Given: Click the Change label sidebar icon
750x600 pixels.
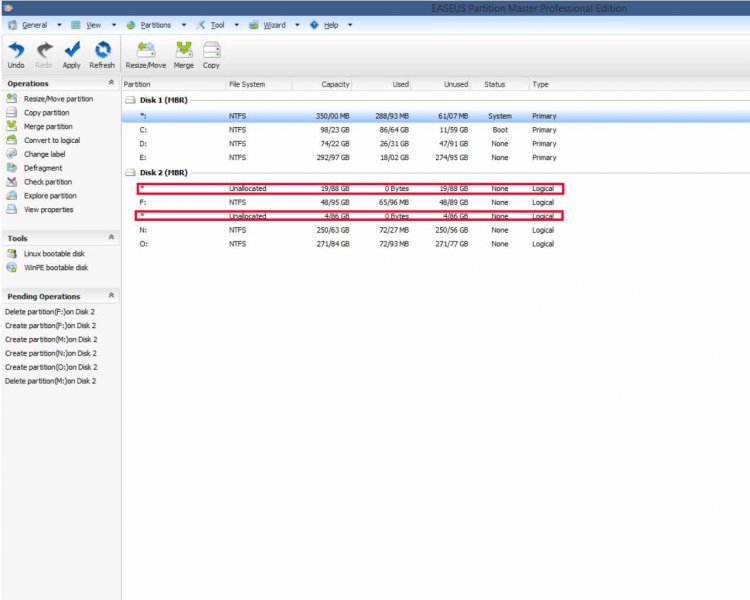Looking at the screenshot, I should 11,154.
